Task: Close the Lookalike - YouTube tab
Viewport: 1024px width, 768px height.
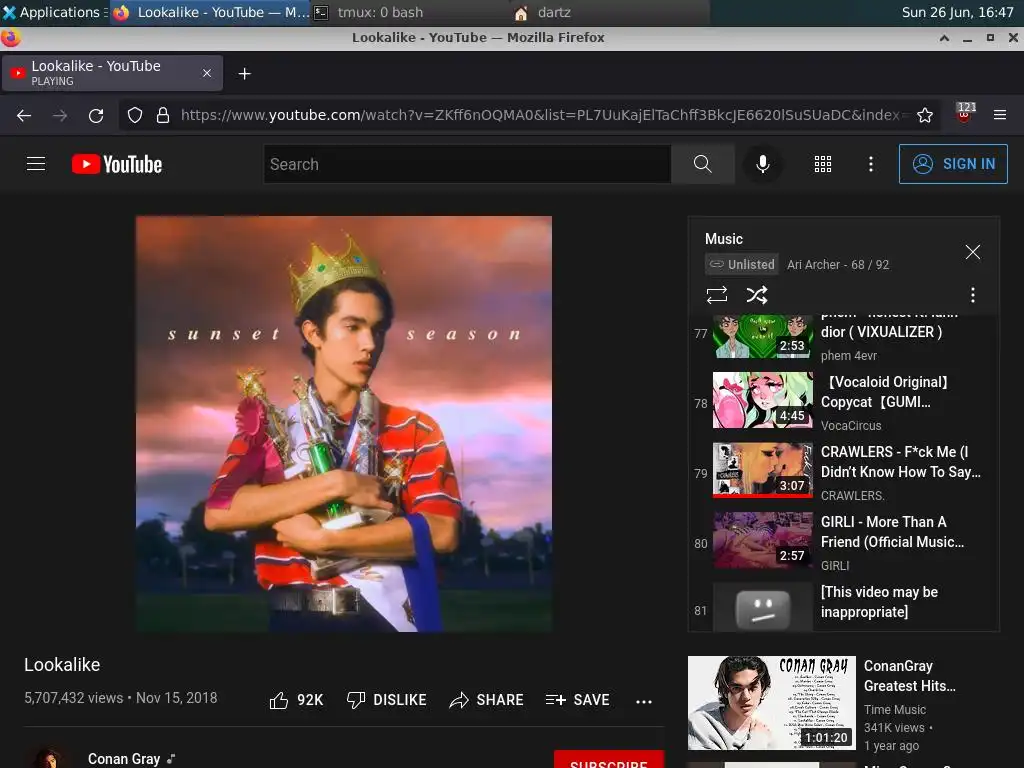Action: pyautogui.click(x=207, y=73)
